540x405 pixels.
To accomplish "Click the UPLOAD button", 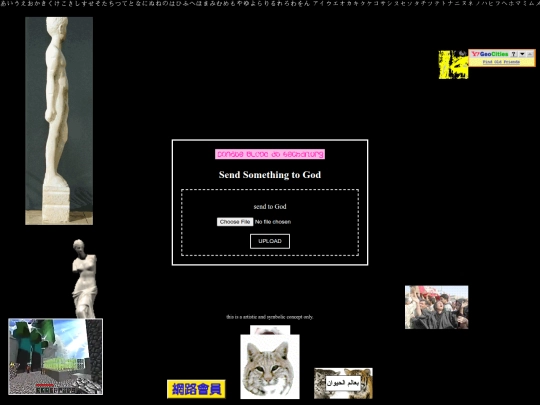I will (x=270, y=241).
